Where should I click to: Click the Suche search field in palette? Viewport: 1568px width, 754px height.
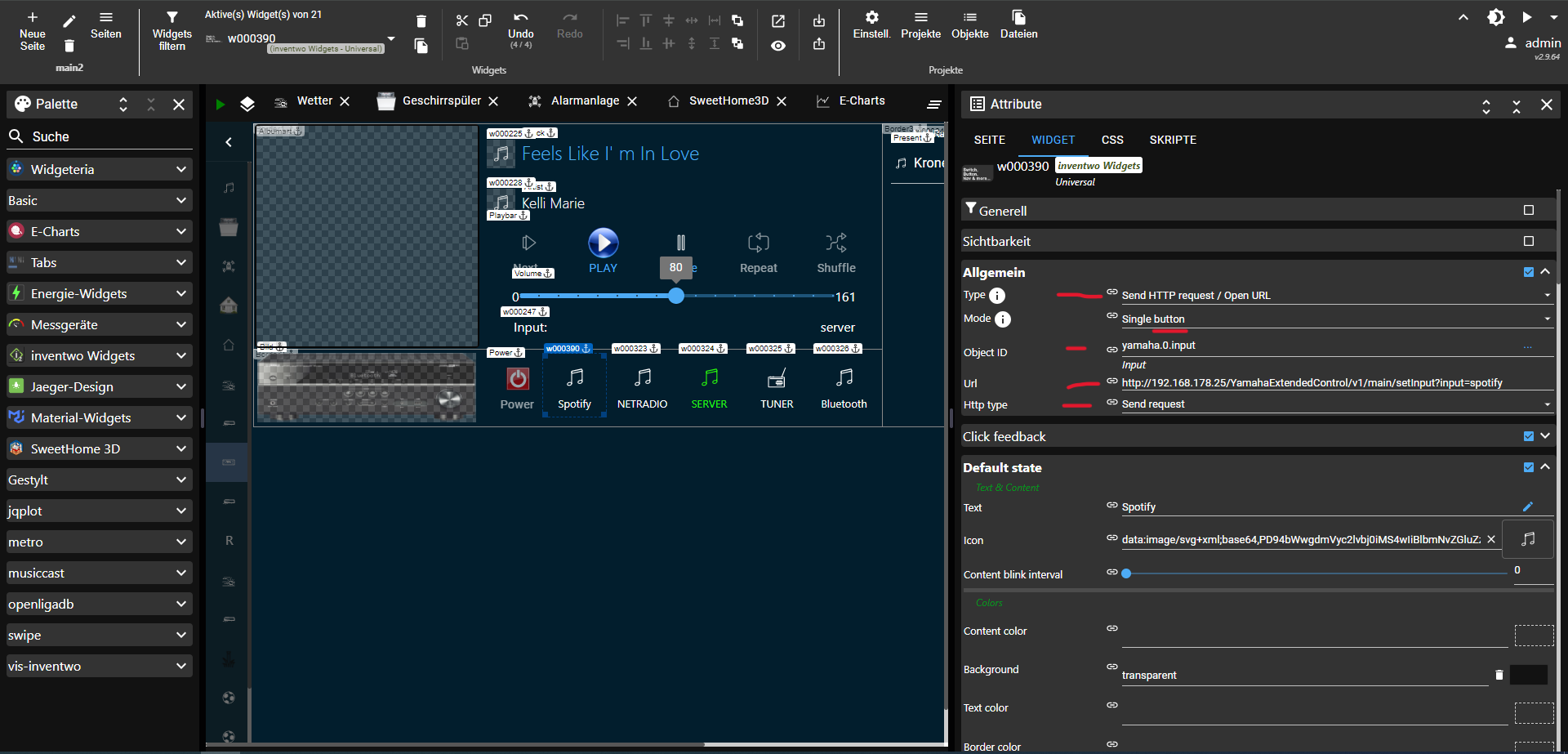(100, 136)
